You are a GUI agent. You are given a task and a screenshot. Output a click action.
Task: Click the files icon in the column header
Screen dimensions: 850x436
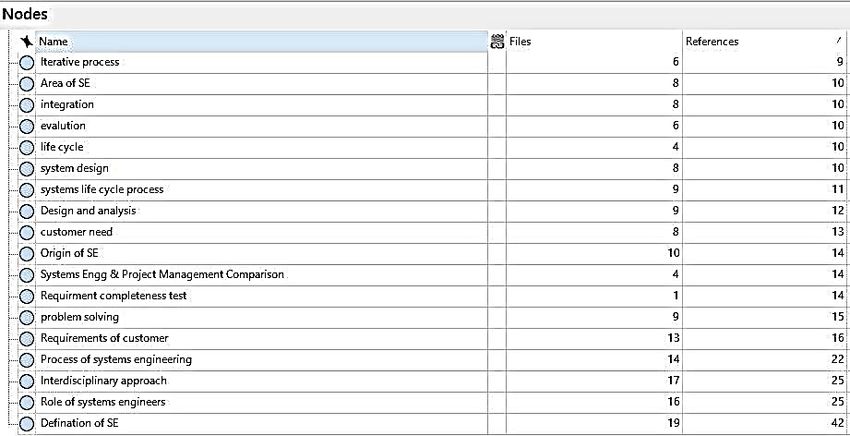(x=497, y=41)
